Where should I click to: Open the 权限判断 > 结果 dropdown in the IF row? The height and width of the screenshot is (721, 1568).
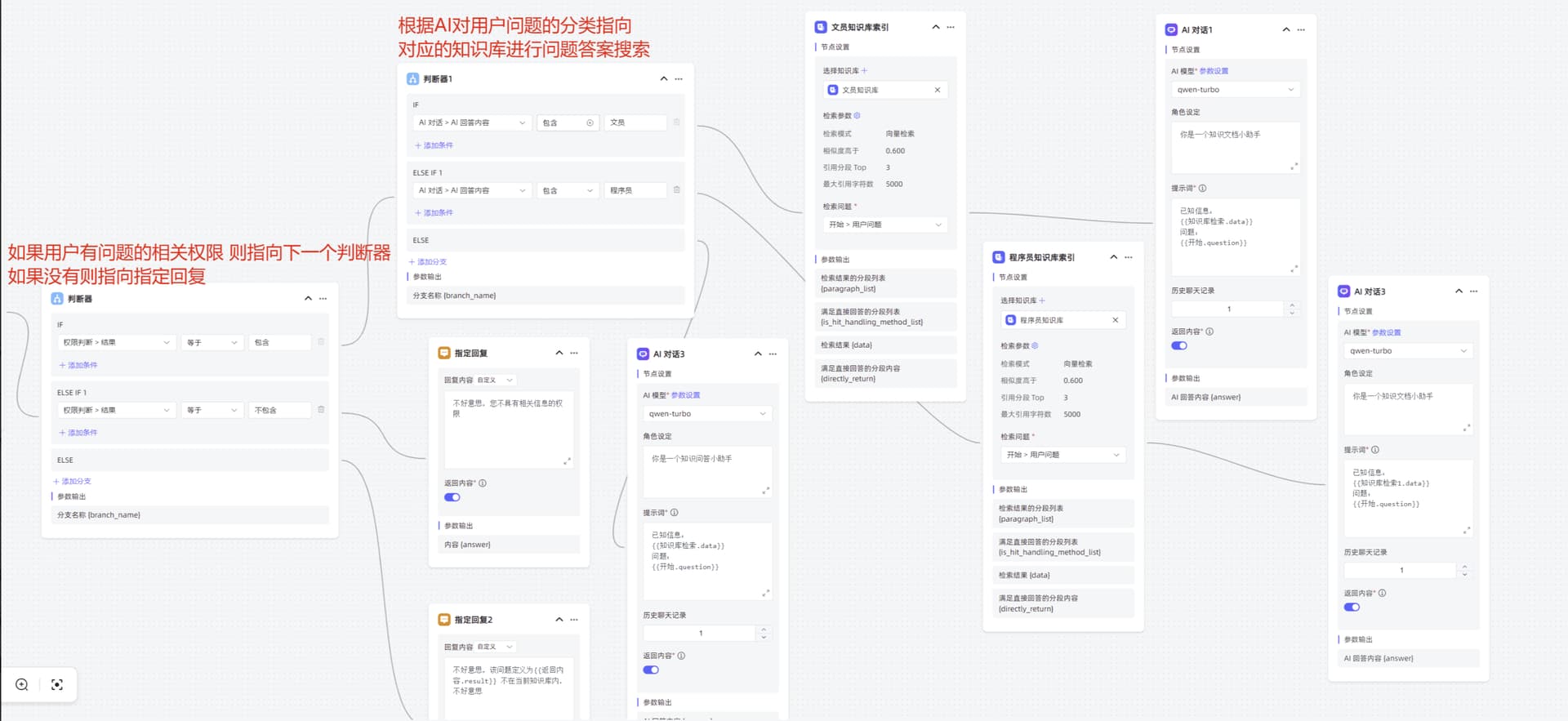pos(117,343)
